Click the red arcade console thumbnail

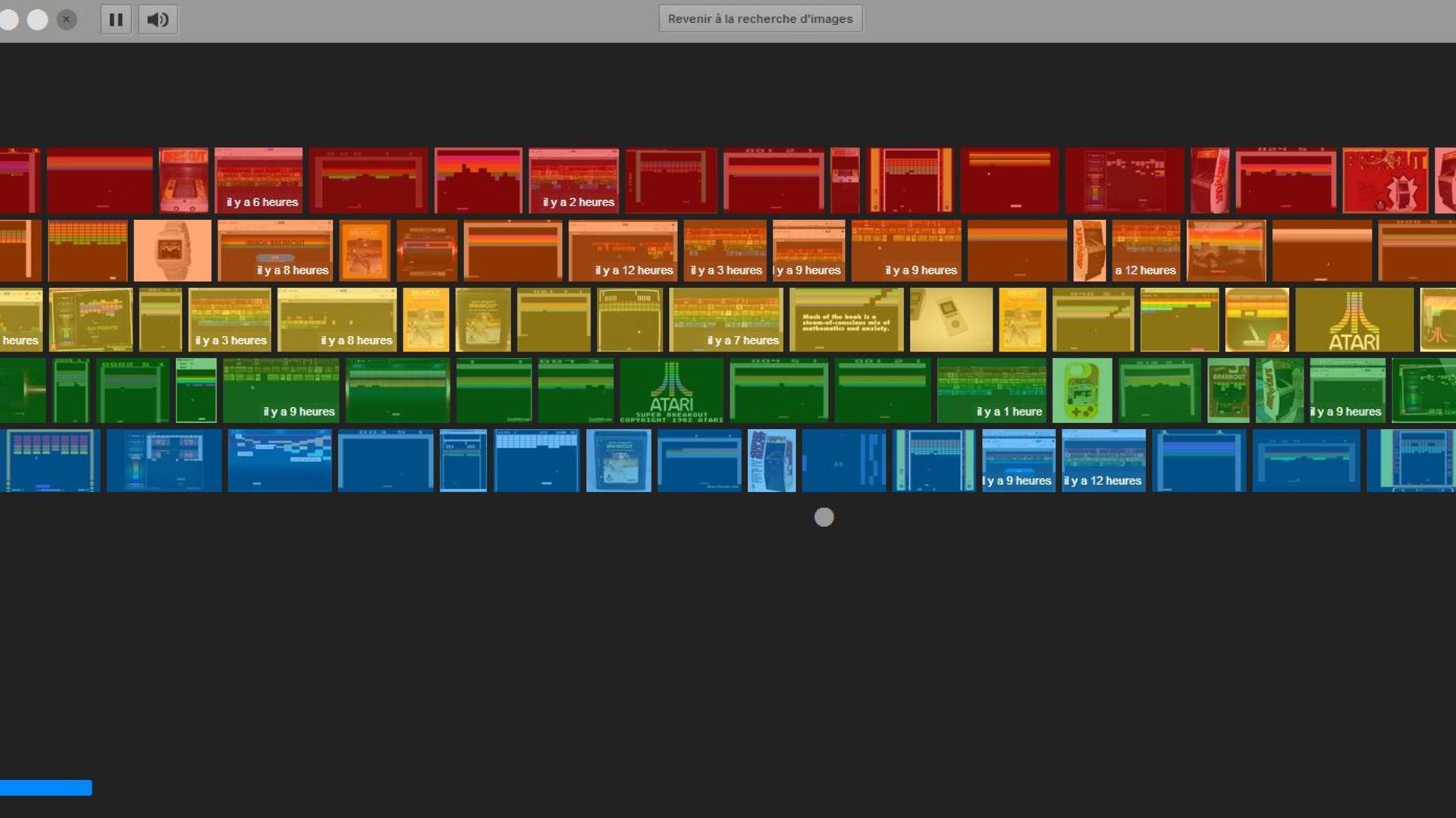[x=184, y=180]
